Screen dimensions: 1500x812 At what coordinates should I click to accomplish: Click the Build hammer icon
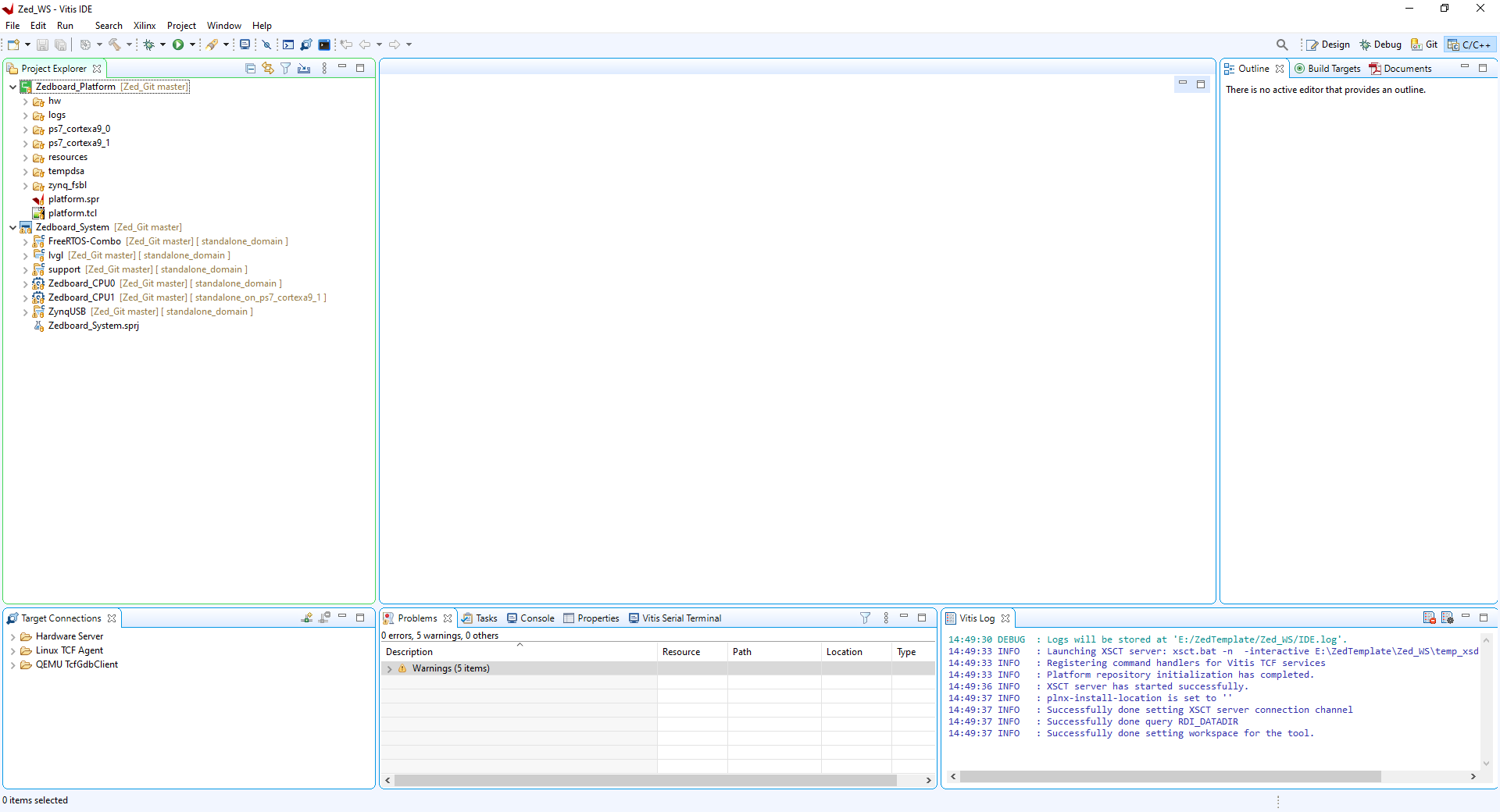coord(115,45)
